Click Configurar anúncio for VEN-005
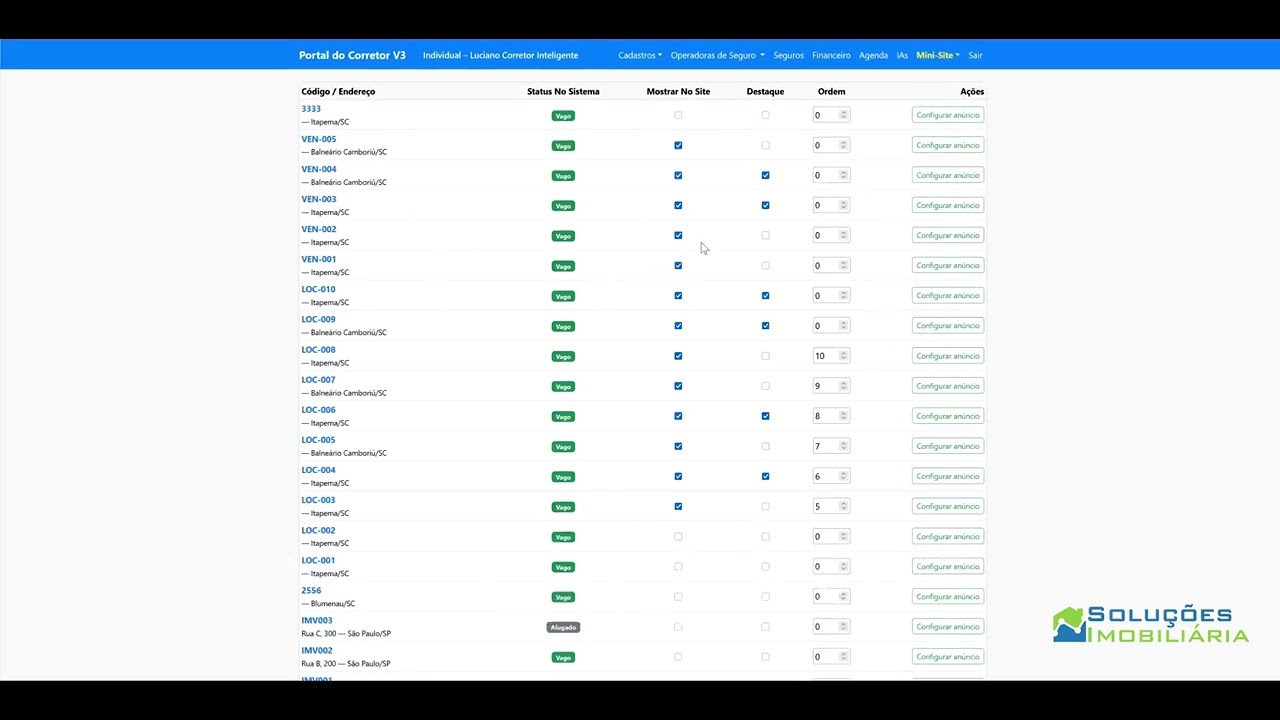This screenshot has width=1280, height=720. point(948,145)
